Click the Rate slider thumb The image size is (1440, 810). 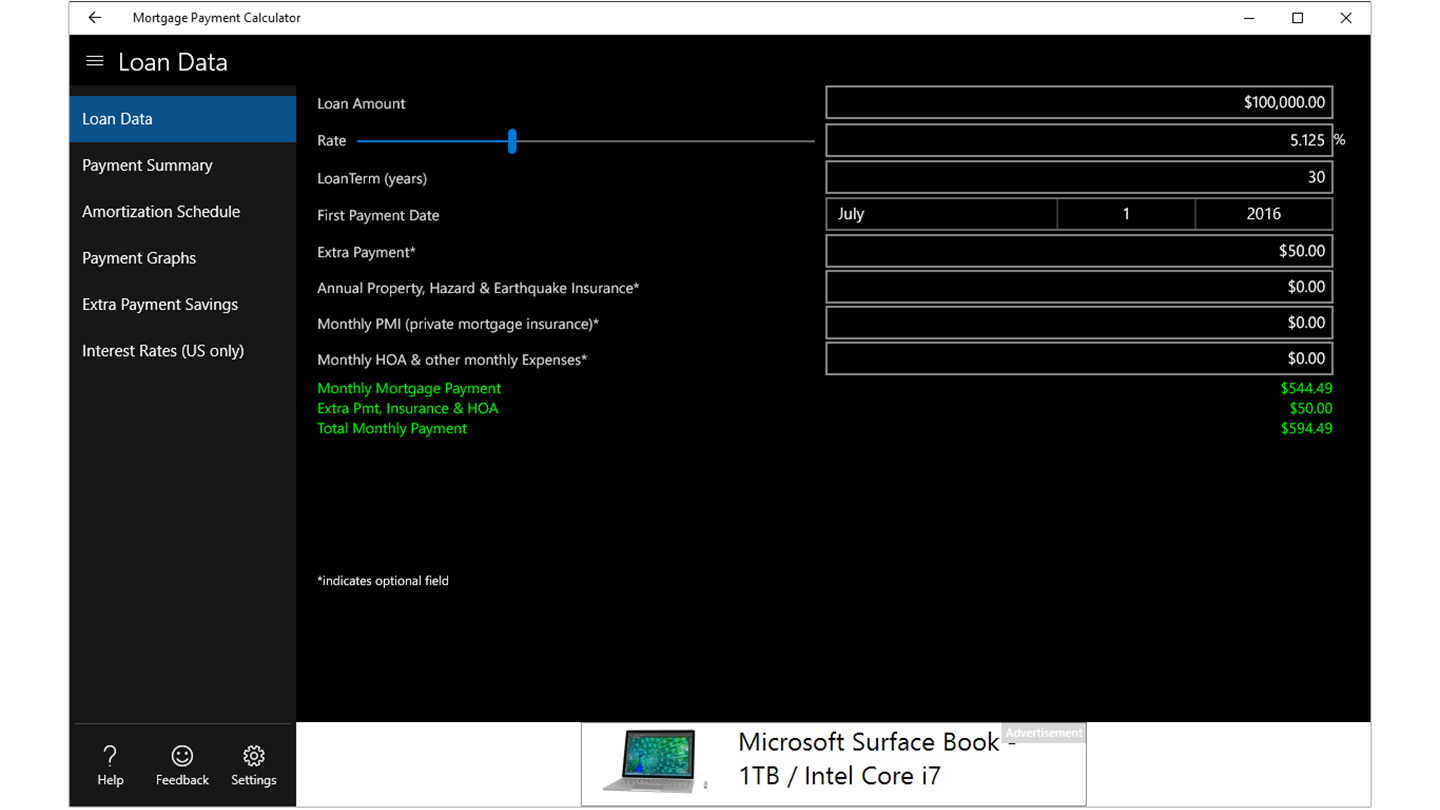click(x=512, y=141)
